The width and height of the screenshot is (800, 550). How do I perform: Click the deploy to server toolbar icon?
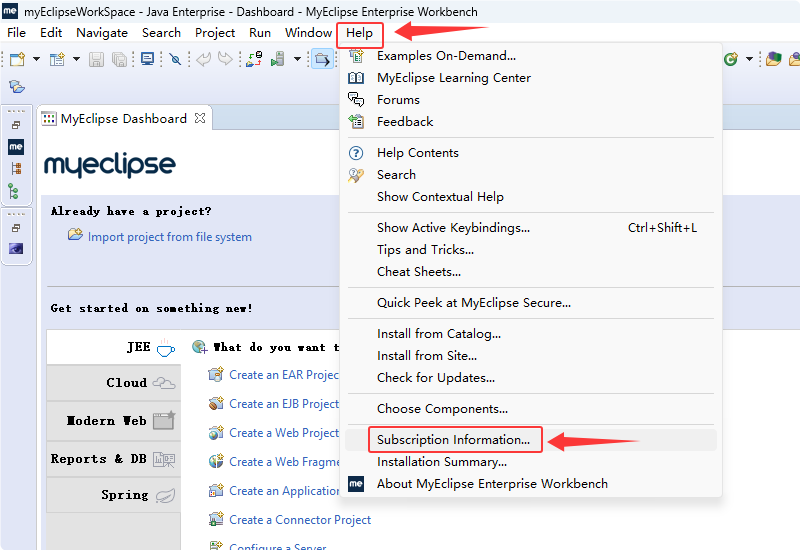click(254, 59)
